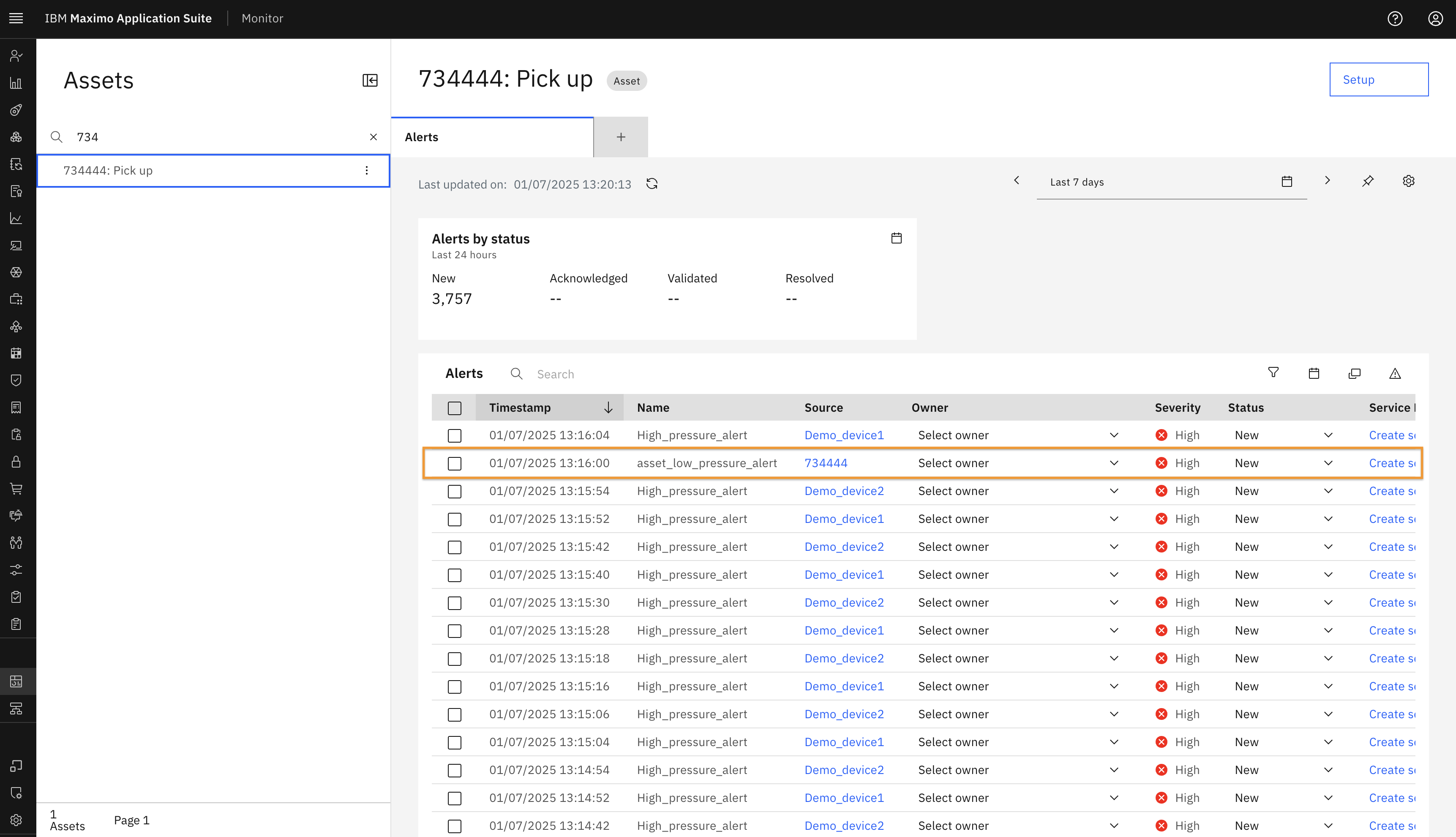Viewport: 1456px width, 837px height.
Task: Open calendar in Last 7 days picker
Action: pyautogui.click(x=1287, y=182)
